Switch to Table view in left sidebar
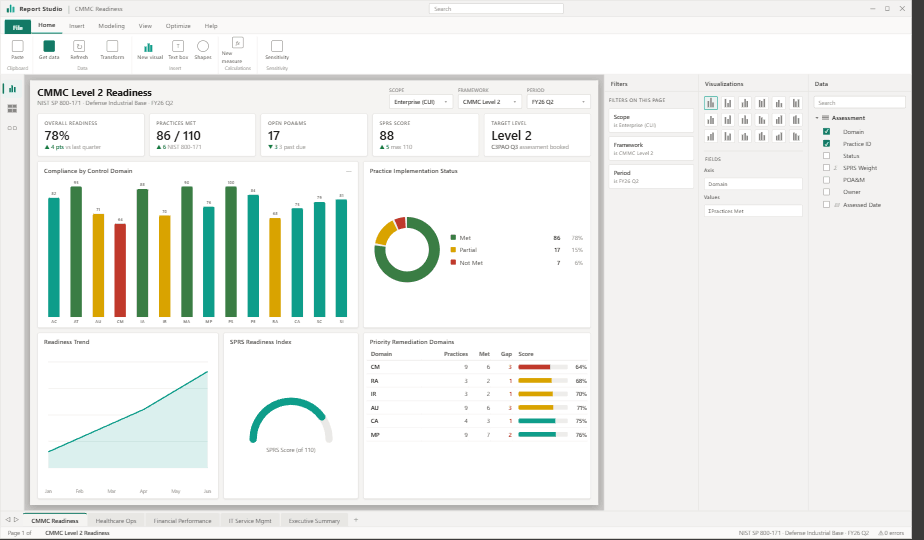This screenshot has height=540, width=924. 12,108
